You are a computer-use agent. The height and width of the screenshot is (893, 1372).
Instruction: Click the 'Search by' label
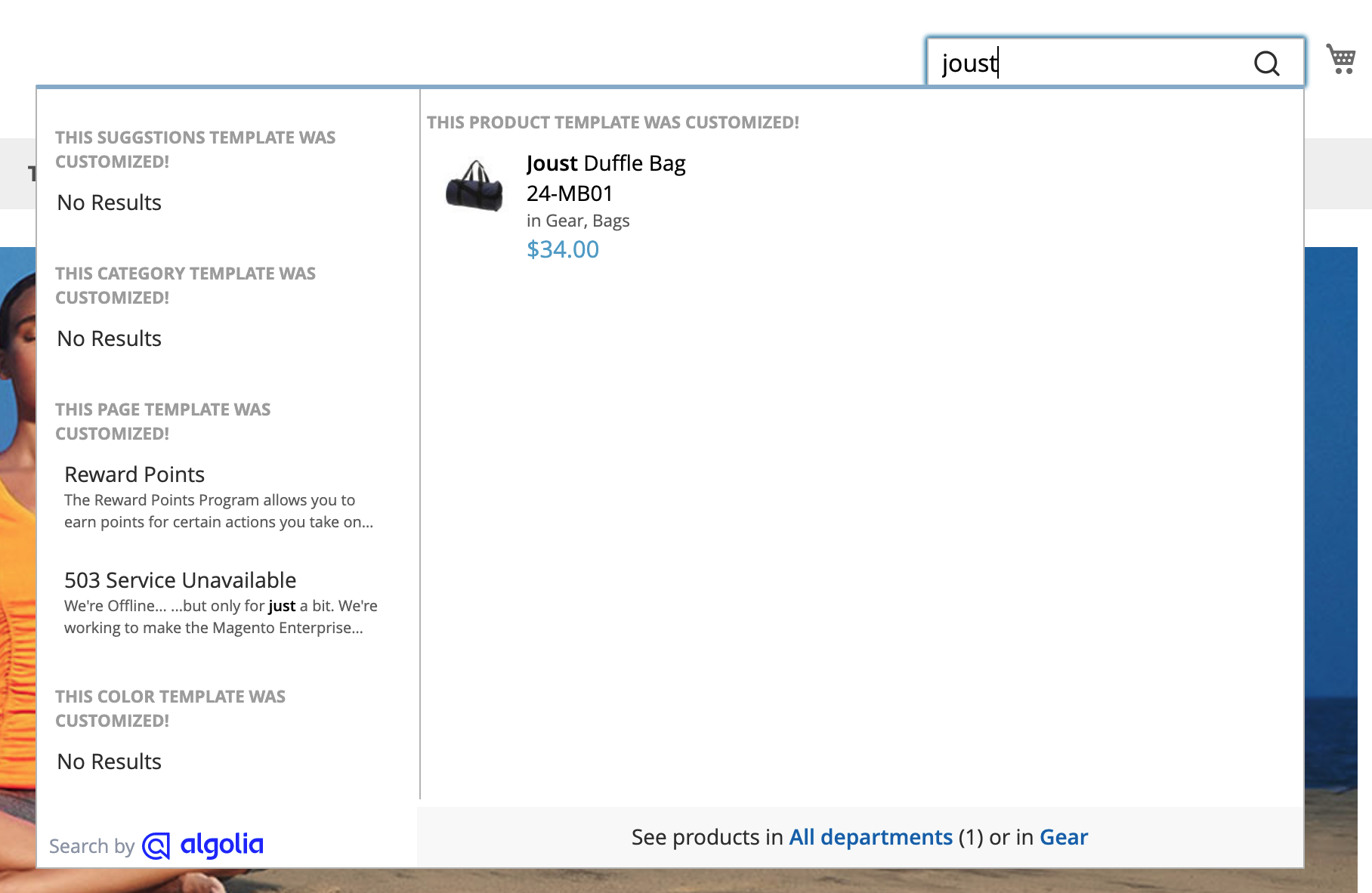[91, 846]
